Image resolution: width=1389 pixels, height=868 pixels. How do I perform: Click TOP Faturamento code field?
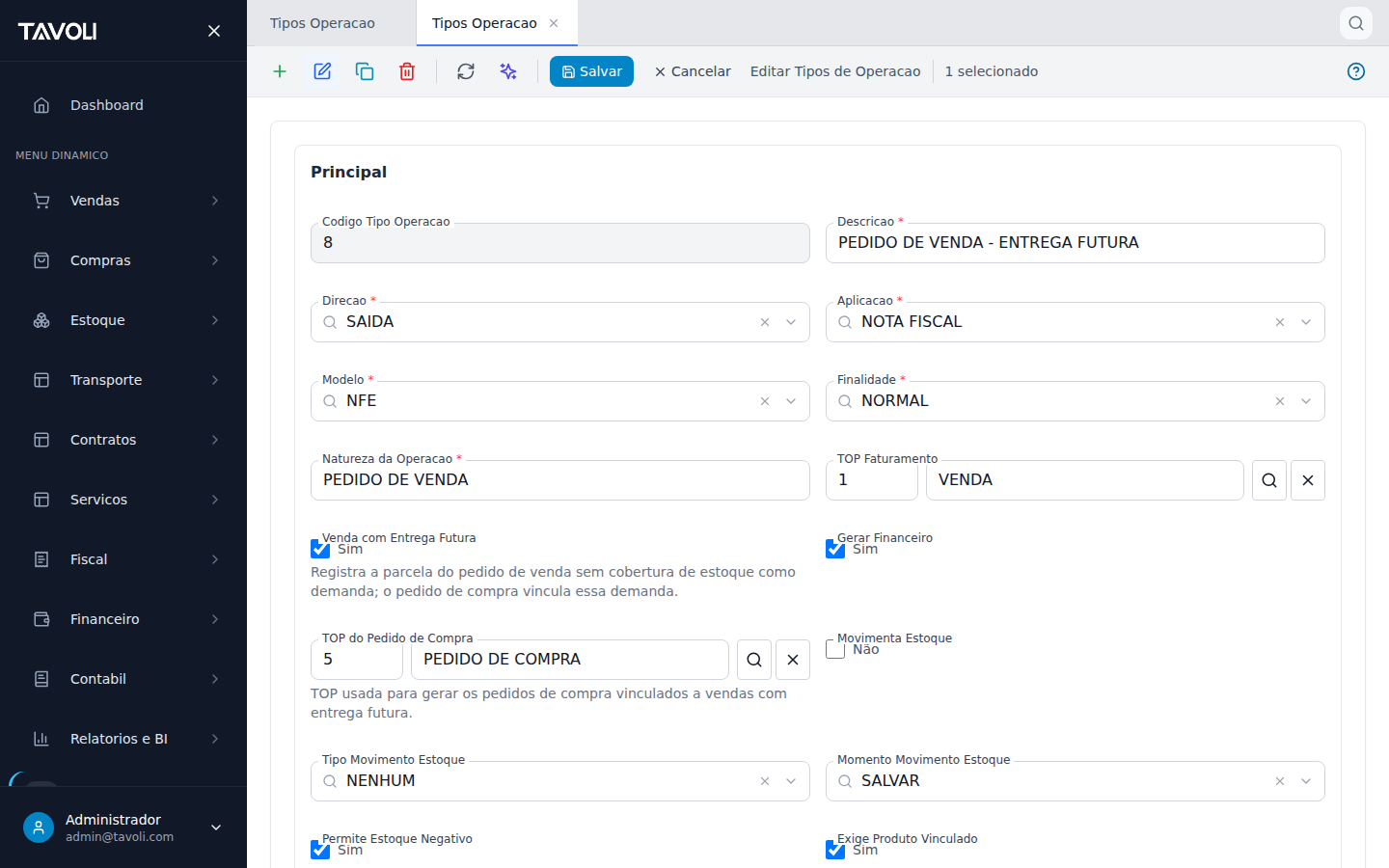pos(872,480)
